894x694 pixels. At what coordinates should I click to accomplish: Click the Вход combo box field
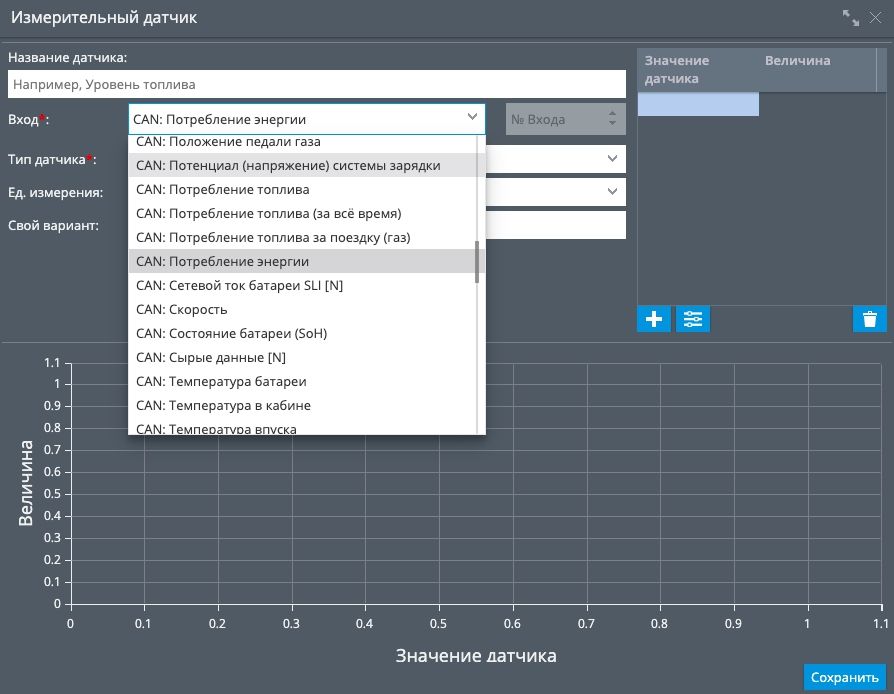pos(307,119)
